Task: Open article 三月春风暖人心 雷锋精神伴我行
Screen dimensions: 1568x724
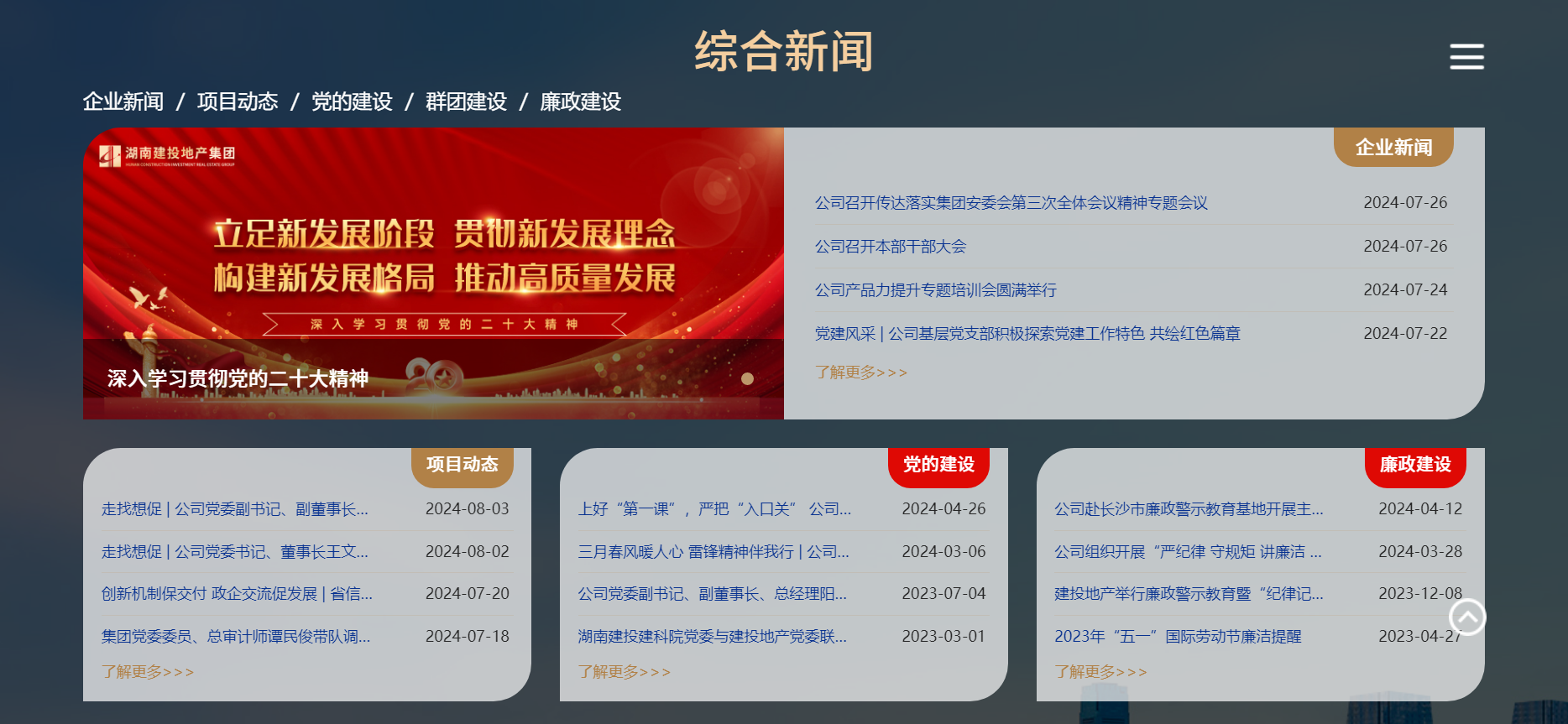Action: tap(713, 552)
